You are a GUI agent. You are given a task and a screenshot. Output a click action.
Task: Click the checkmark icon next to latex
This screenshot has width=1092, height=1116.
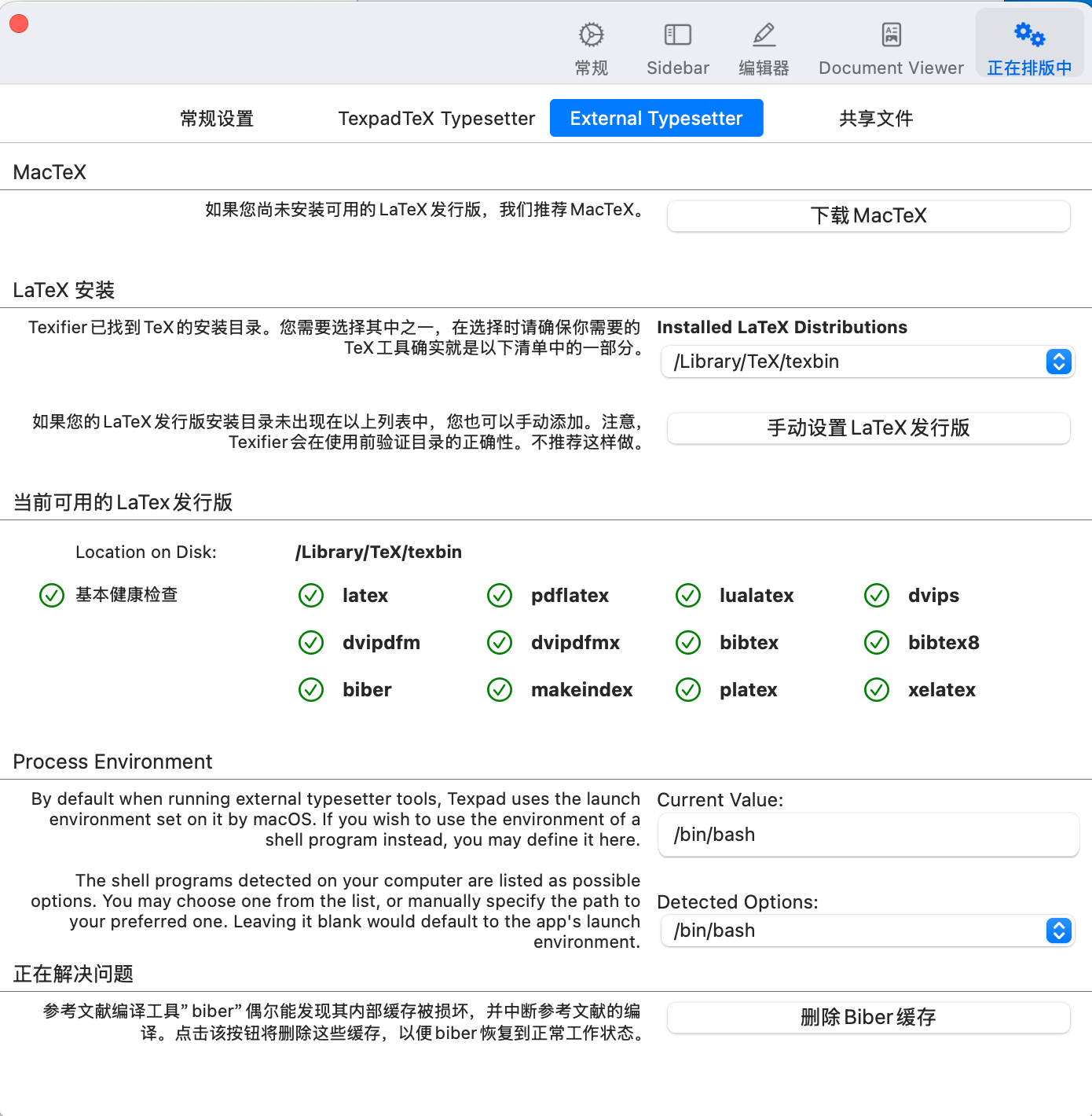point(311,596)
